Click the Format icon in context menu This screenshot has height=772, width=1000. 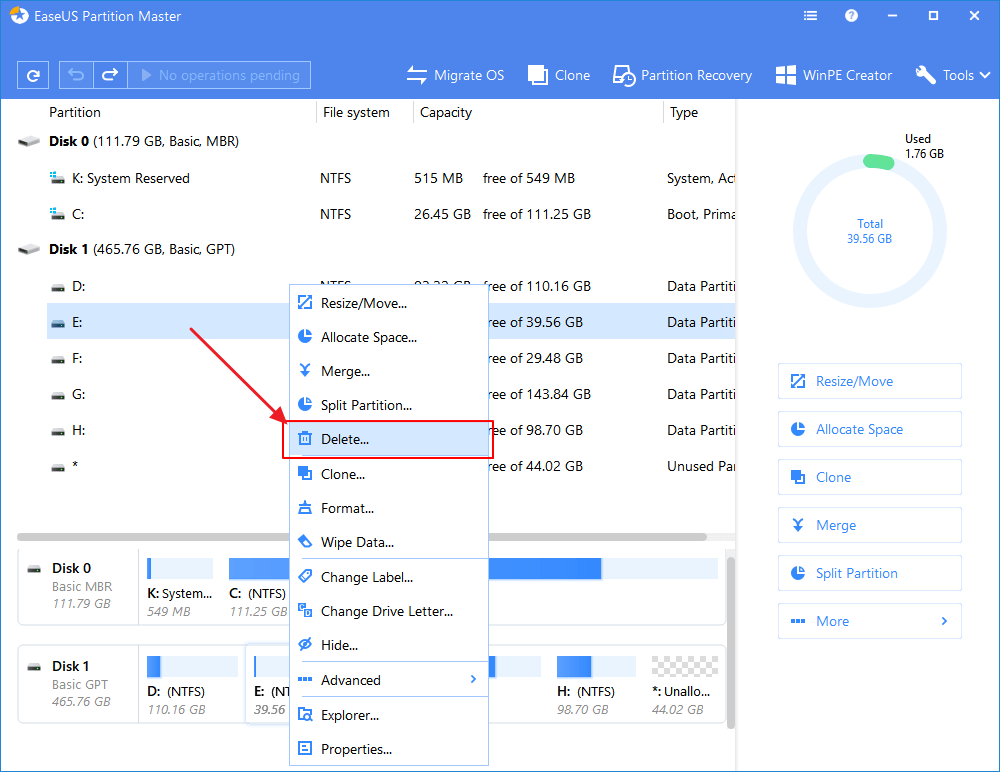click(x=305, y=508)
